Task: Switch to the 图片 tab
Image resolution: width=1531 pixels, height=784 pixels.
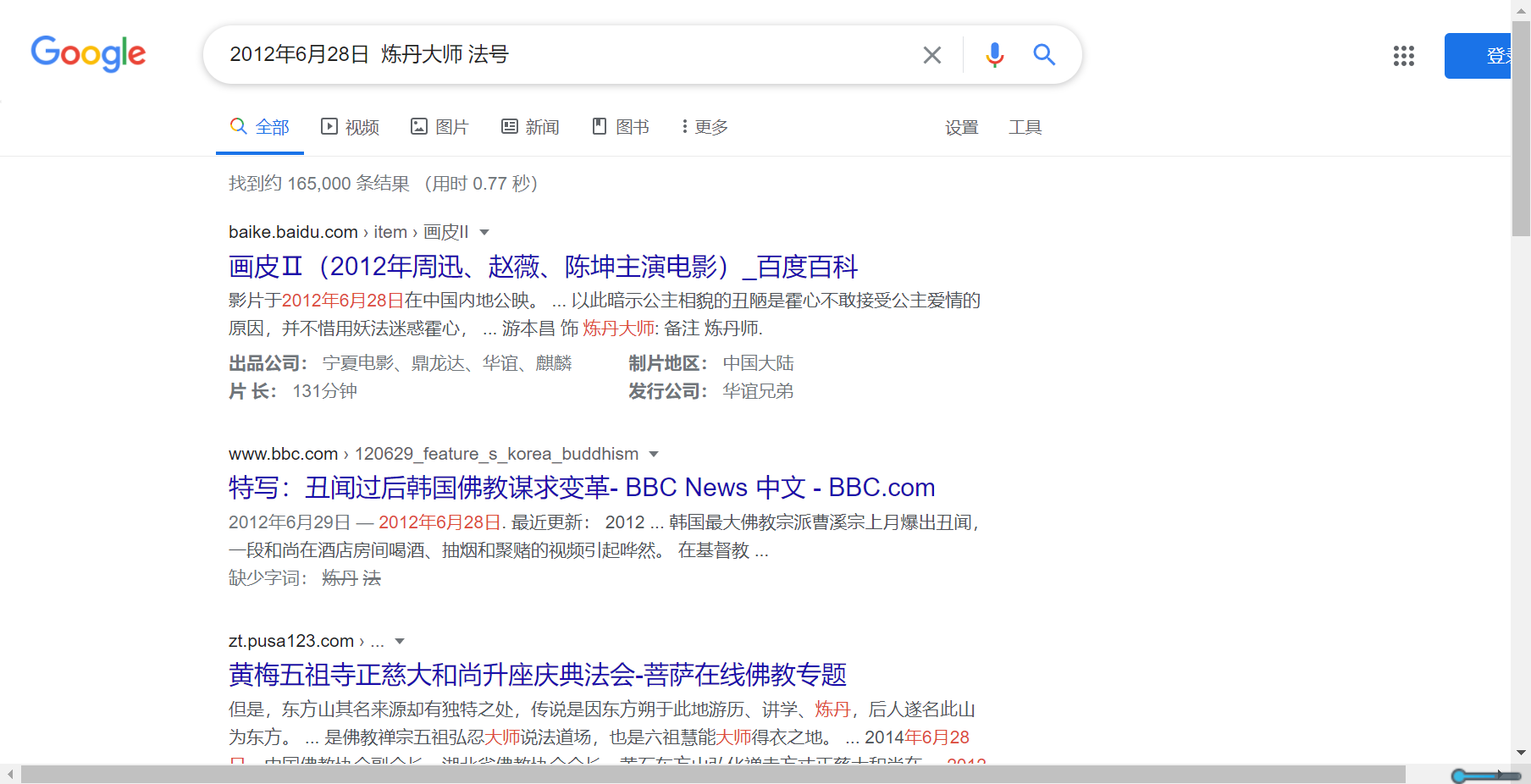Action: click(x=439, y=127)
